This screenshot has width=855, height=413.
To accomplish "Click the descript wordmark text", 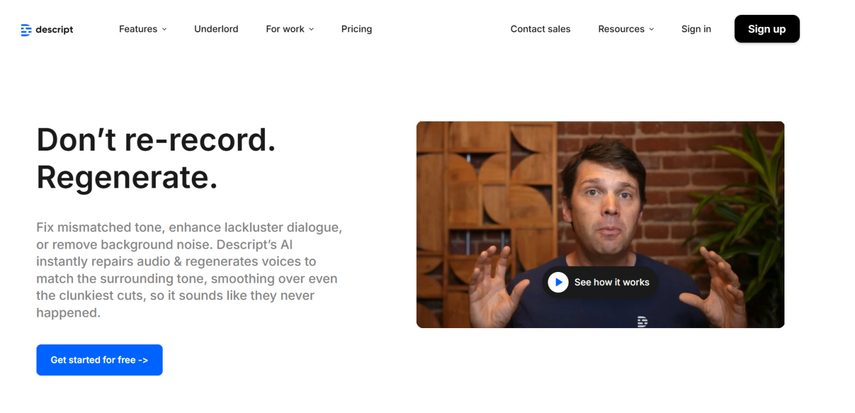I will click(x=55, y=30).
